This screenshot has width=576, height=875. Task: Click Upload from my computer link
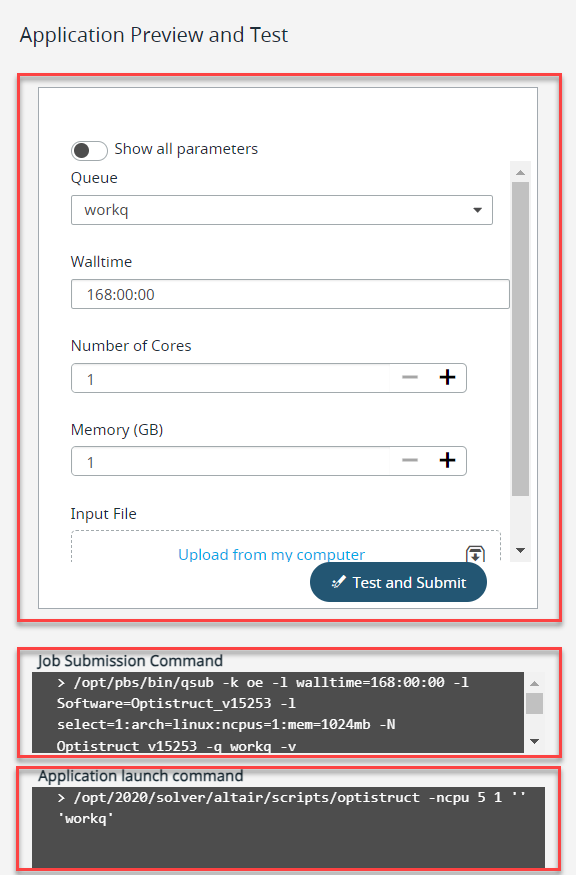pyautogui.click(x=271, y=554)
